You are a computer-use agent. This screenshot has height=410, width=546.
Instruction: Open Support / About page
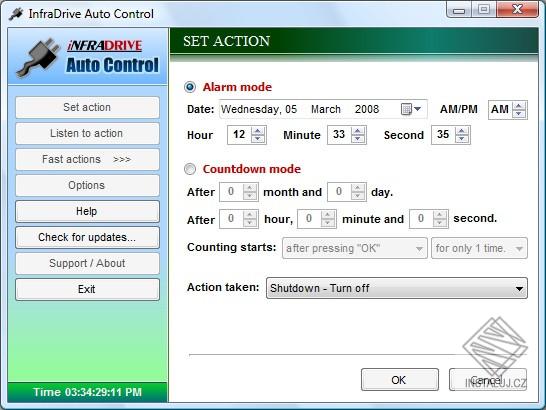coord(87,263)
